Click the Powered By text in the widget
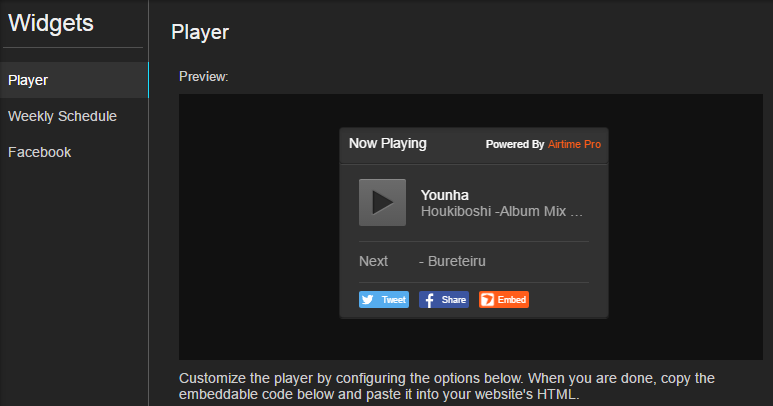 [514, 144]
